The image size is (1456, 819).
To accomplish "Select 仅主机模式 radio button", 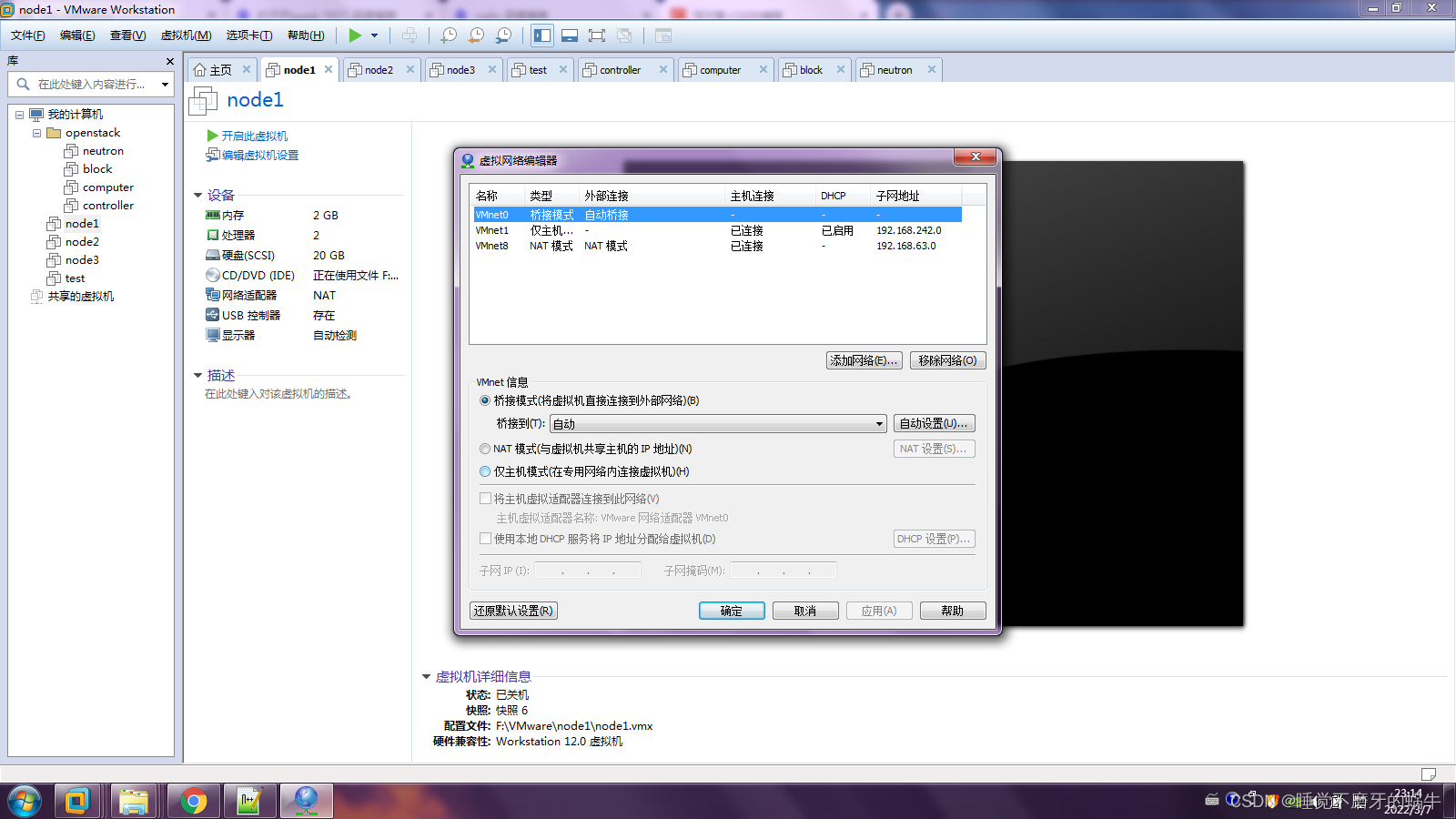I will [485, 471].
